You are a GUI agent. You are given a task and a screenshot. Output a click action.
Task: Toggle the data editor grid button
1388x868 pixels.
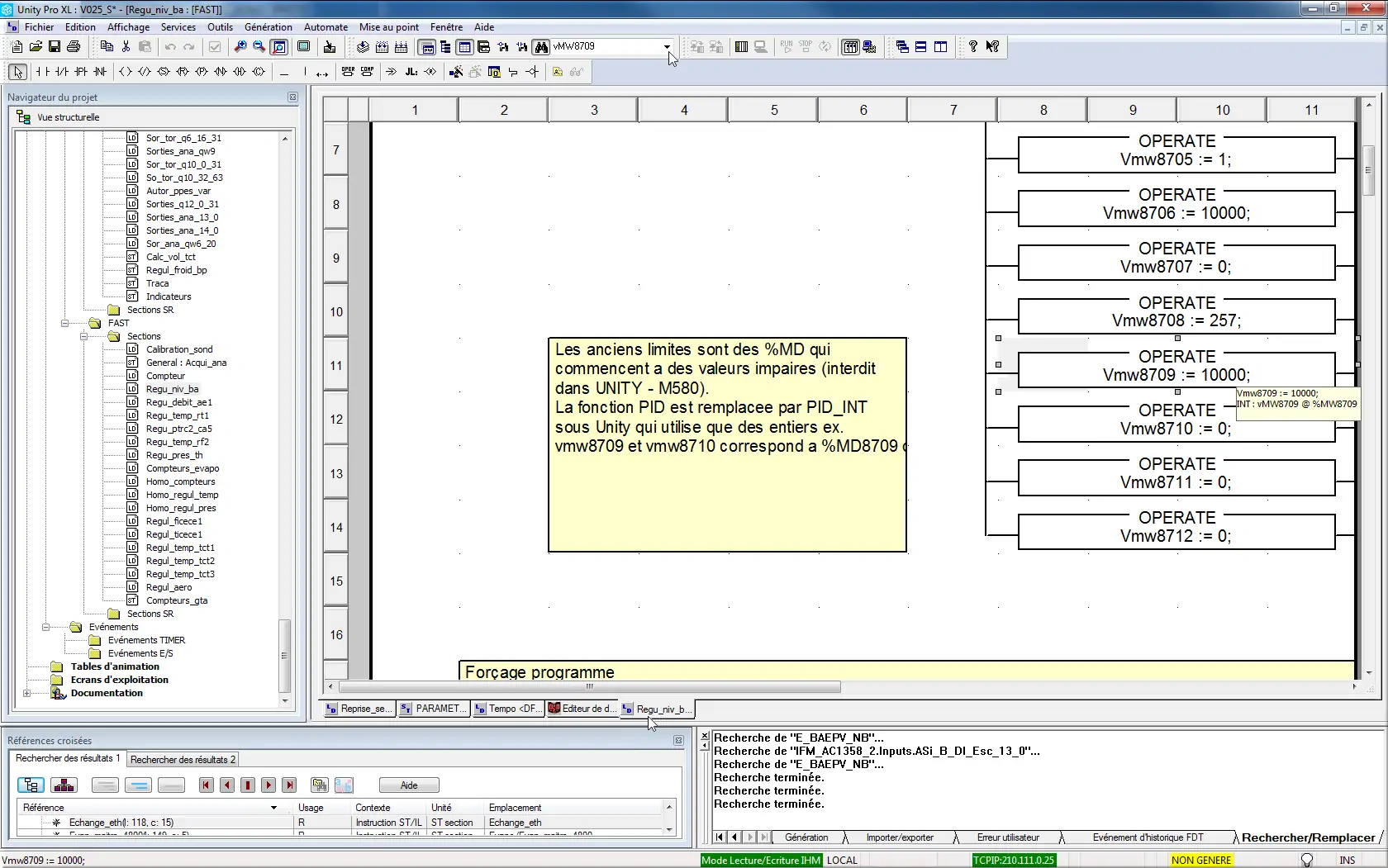[x=464, y=47]
